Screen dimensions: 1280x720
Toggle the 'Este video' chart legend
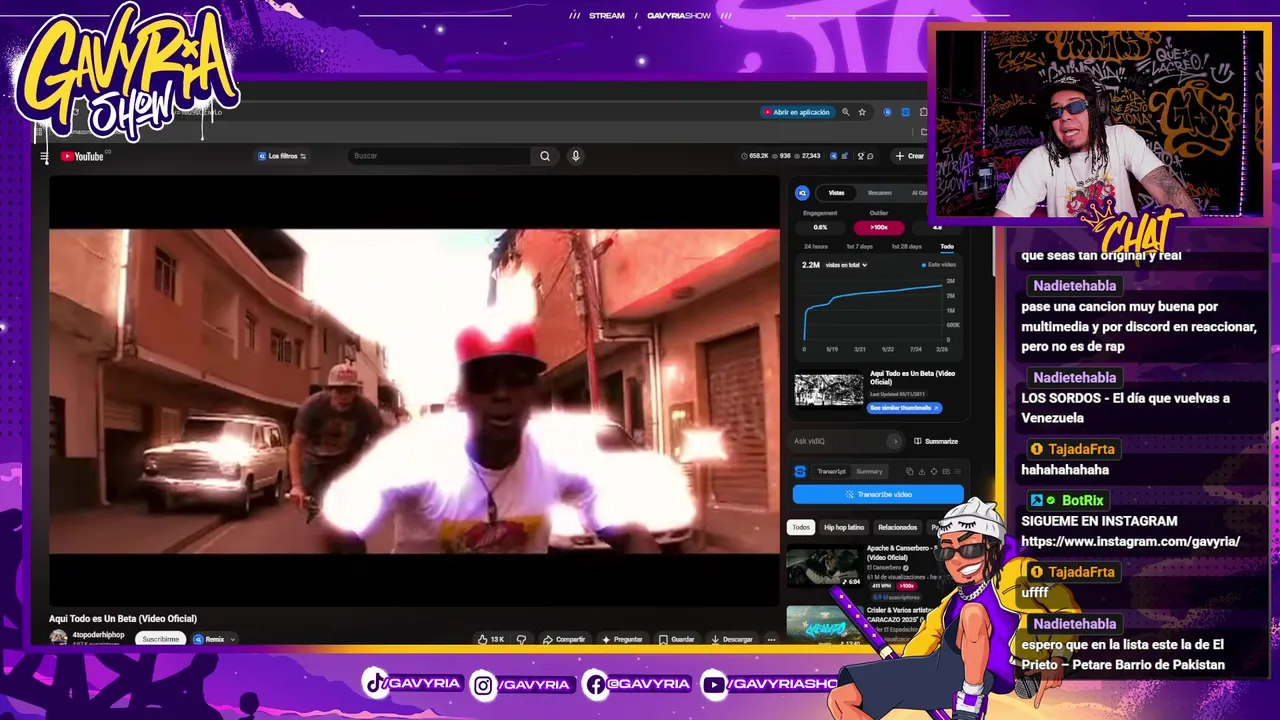click(x=938, y=265)
